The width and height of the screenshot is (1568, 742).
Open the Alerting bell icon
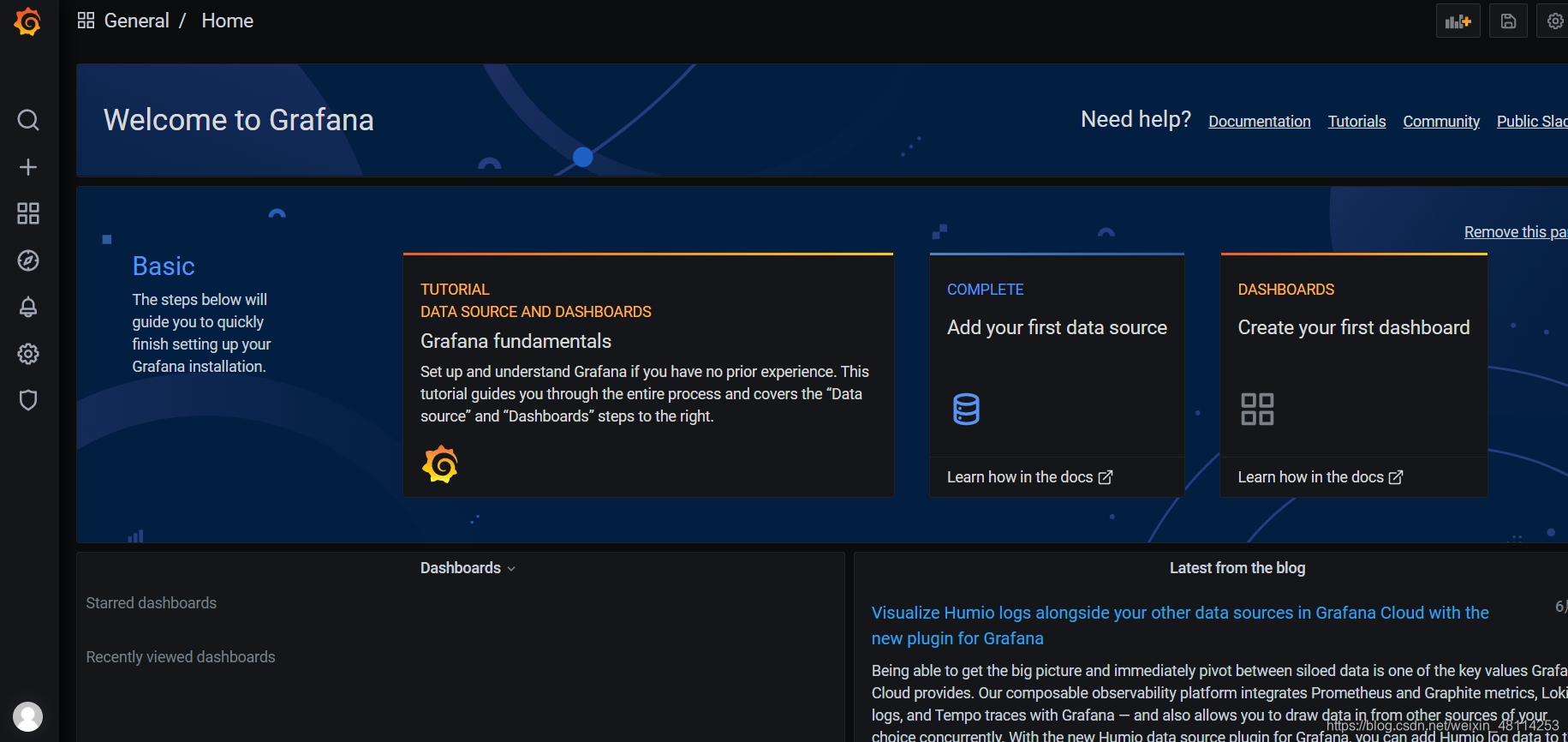pyautogui.click(x=28, y=307)
